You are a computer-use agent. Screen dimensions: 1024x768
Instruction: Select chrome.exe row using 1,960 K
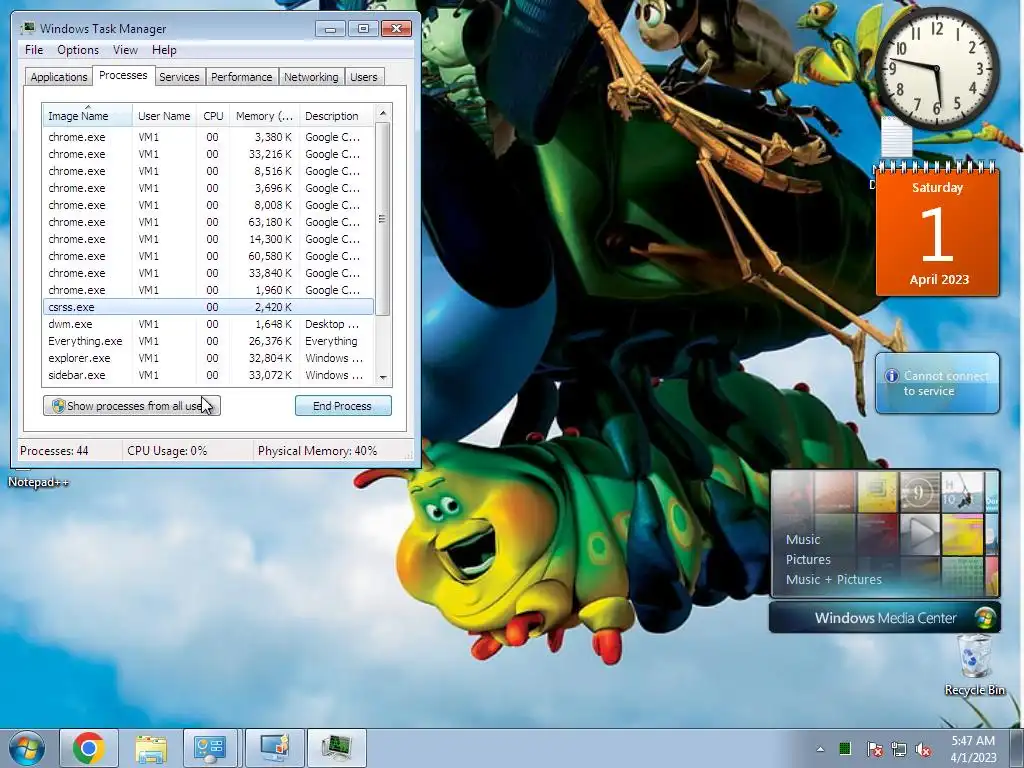[208, 290]
